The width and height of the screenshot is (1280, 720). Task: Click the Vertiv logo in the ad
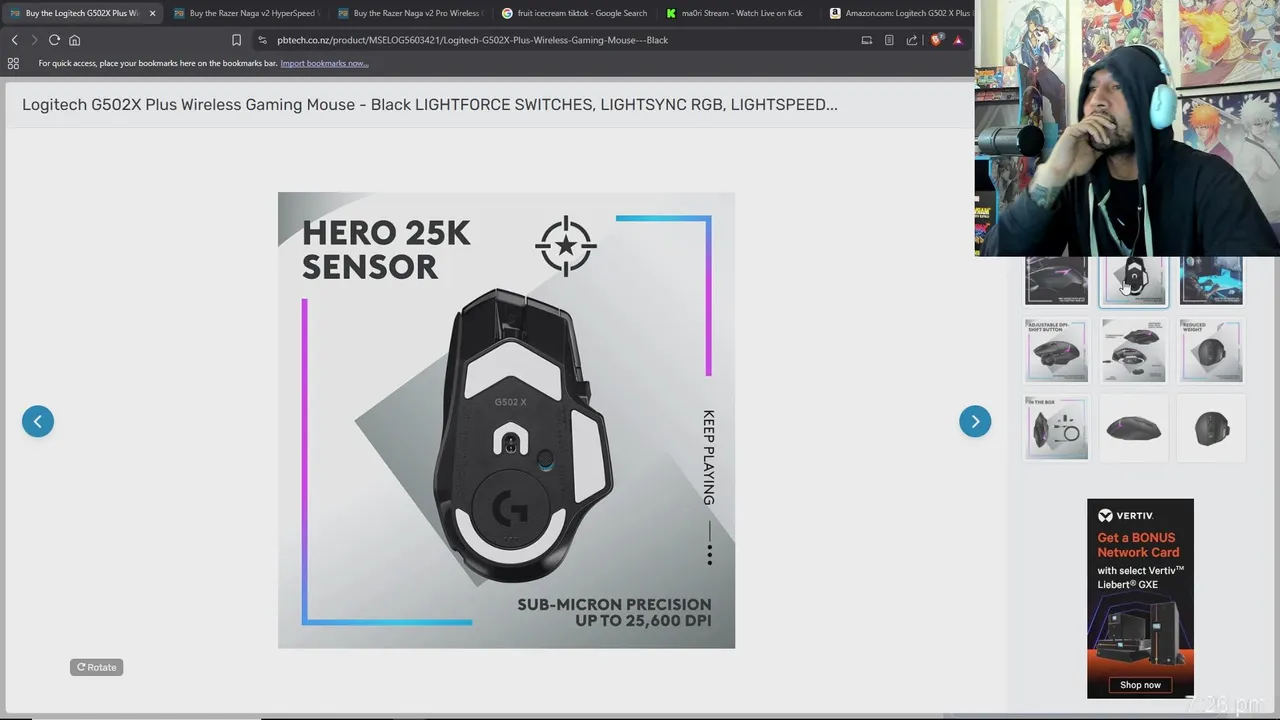click(x=1126, y=516)
